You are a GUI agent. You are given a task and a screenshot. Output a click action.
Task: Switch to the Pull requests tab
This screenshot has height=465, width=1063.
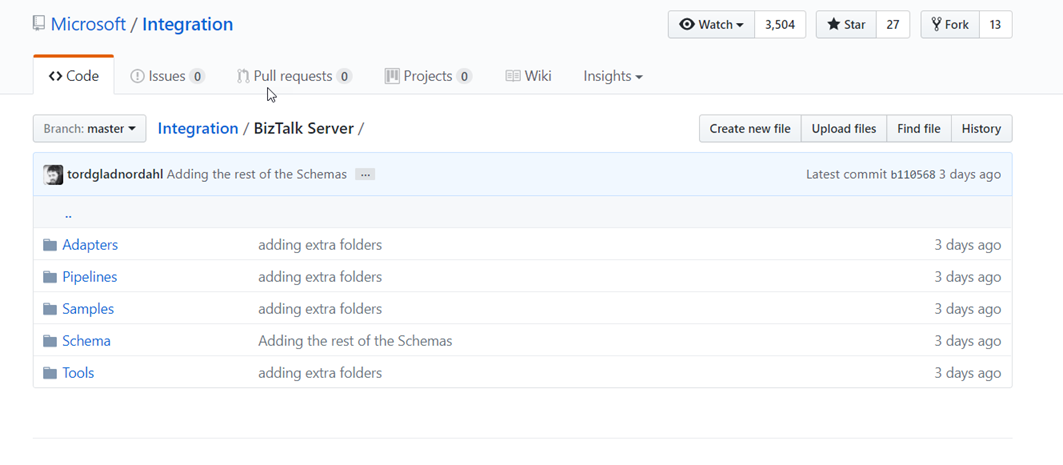pyautogui.click(x=293, y=76)
